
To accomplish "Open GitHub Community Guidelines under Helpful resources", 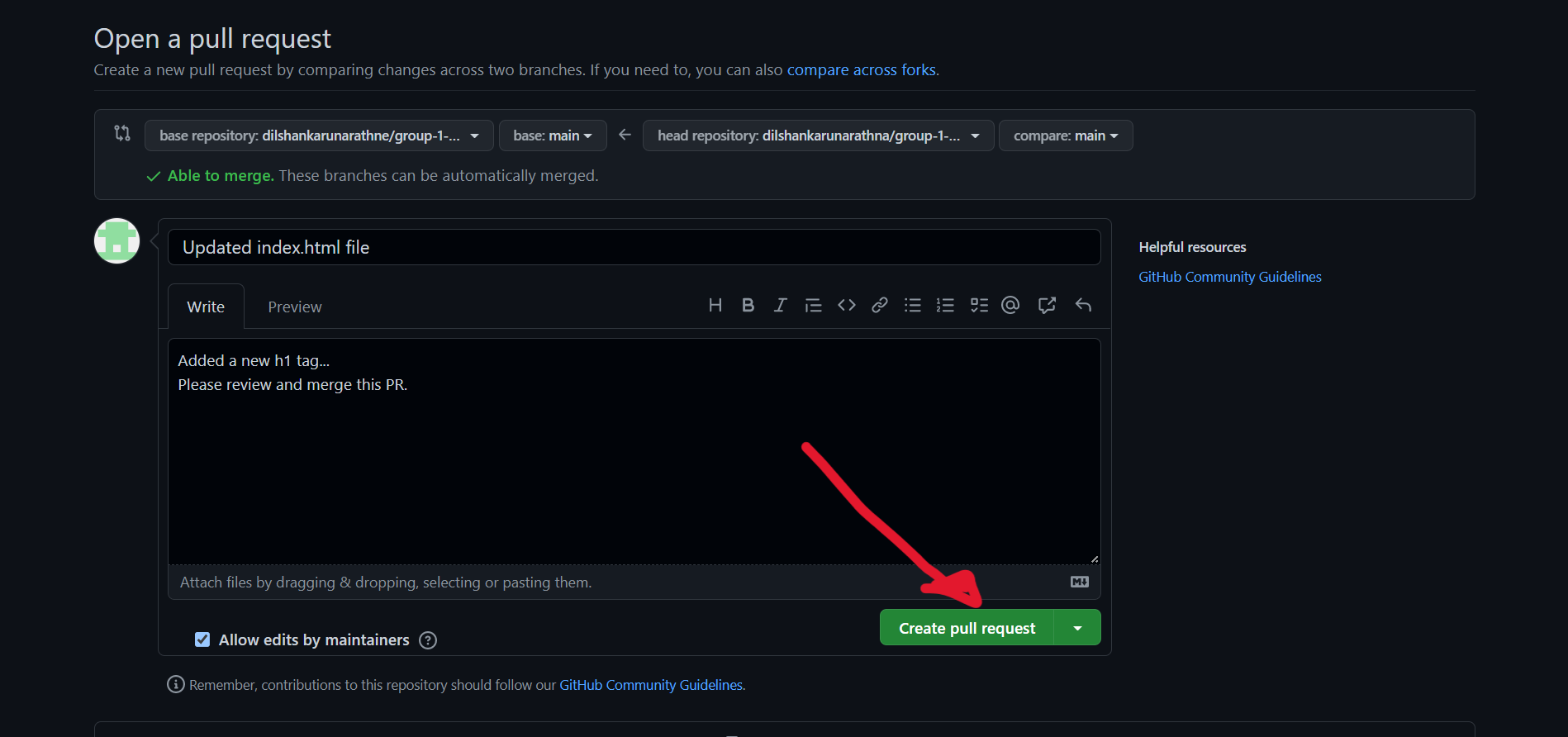I will point(1230,277).
